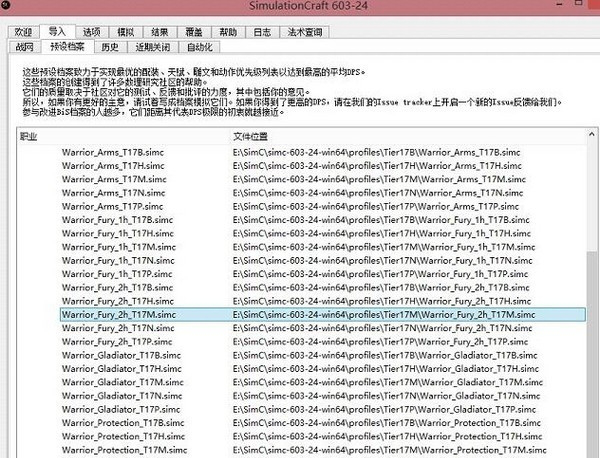The width and height of the screenshot is (600, 476).
Task: Open the 欢迎 welcome tab
Action: click(x=23, y=32)
